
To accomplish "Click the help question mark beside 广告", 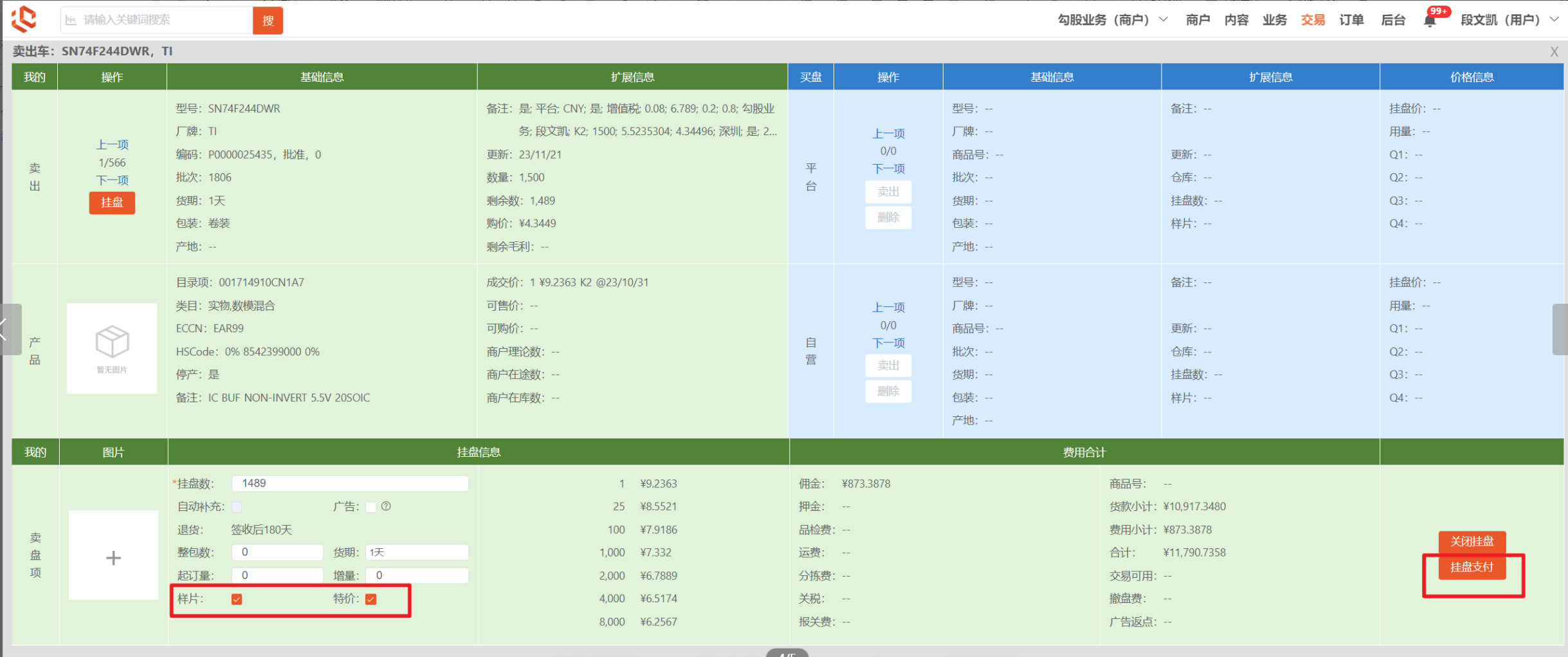I will (386, 506).
